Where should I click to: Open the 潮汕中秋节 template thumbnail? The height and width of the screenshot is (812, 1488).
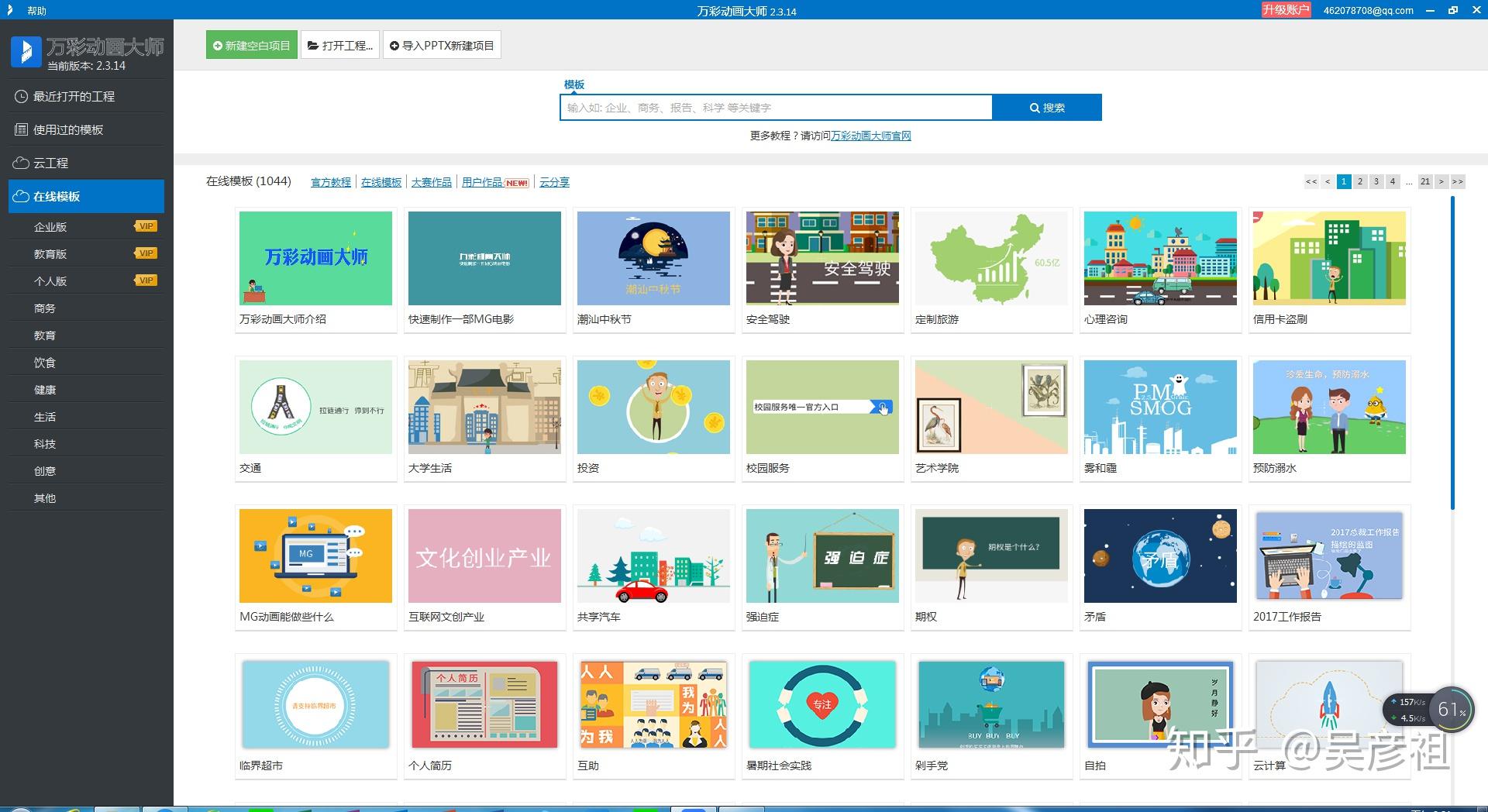click(653, 258)
